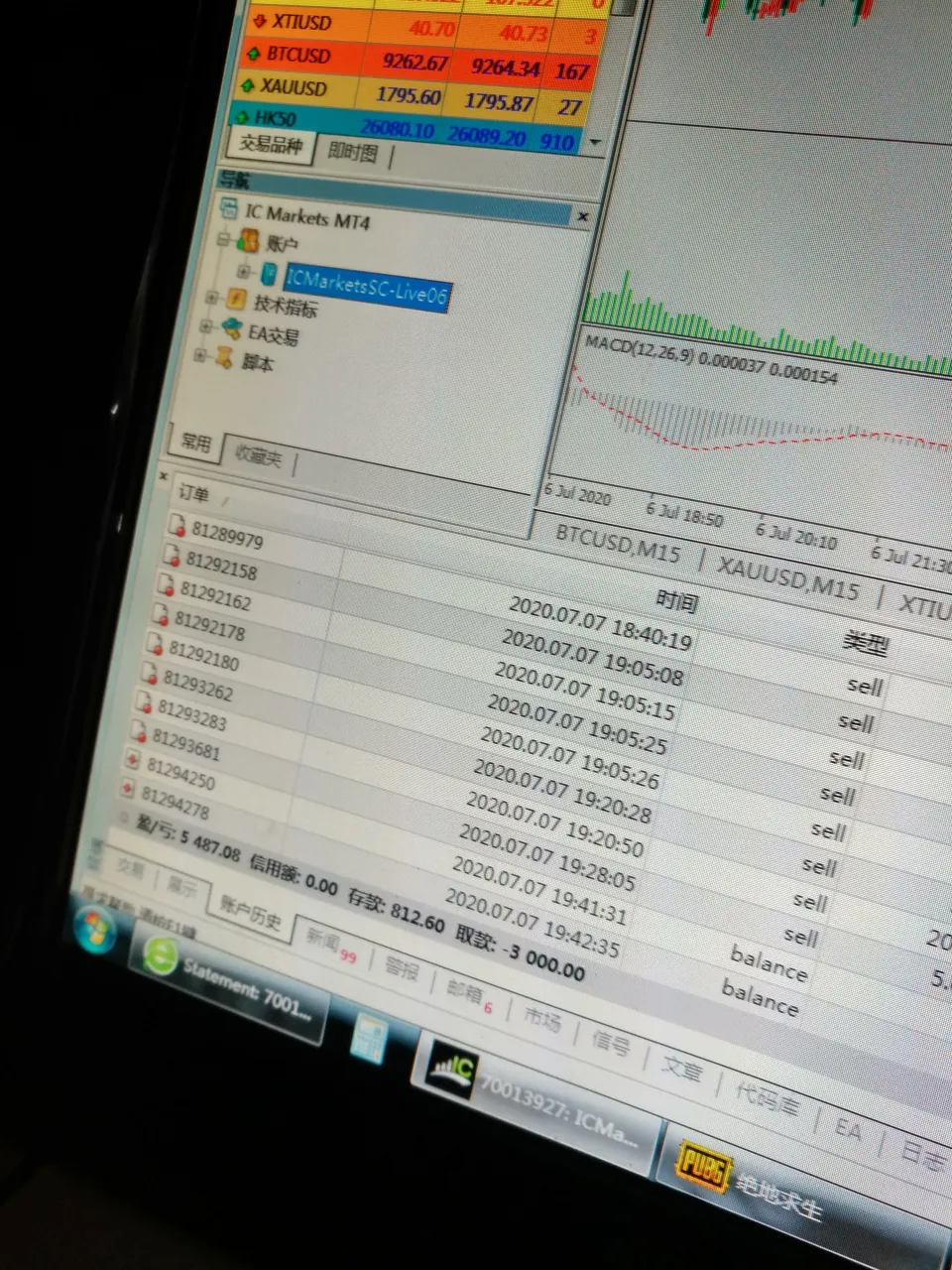Click the 脚本 scripts icon
This screenshot has height=1270, width=952.
click(225, 356)
